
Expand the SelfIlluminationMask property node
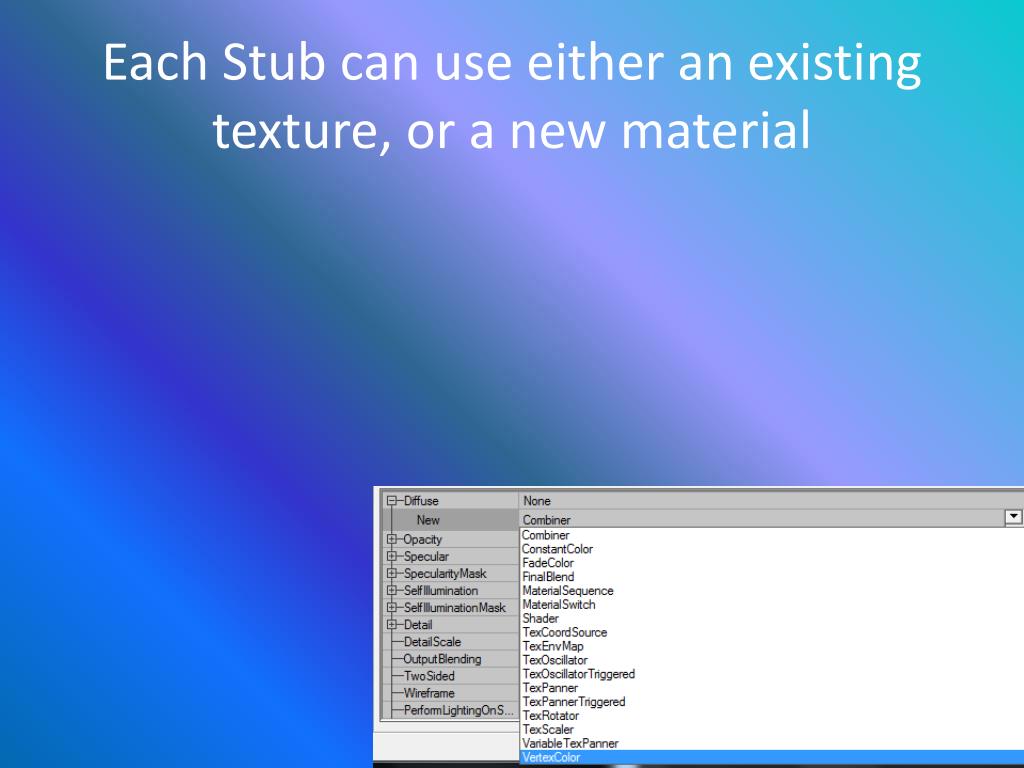tap(392, 607)
